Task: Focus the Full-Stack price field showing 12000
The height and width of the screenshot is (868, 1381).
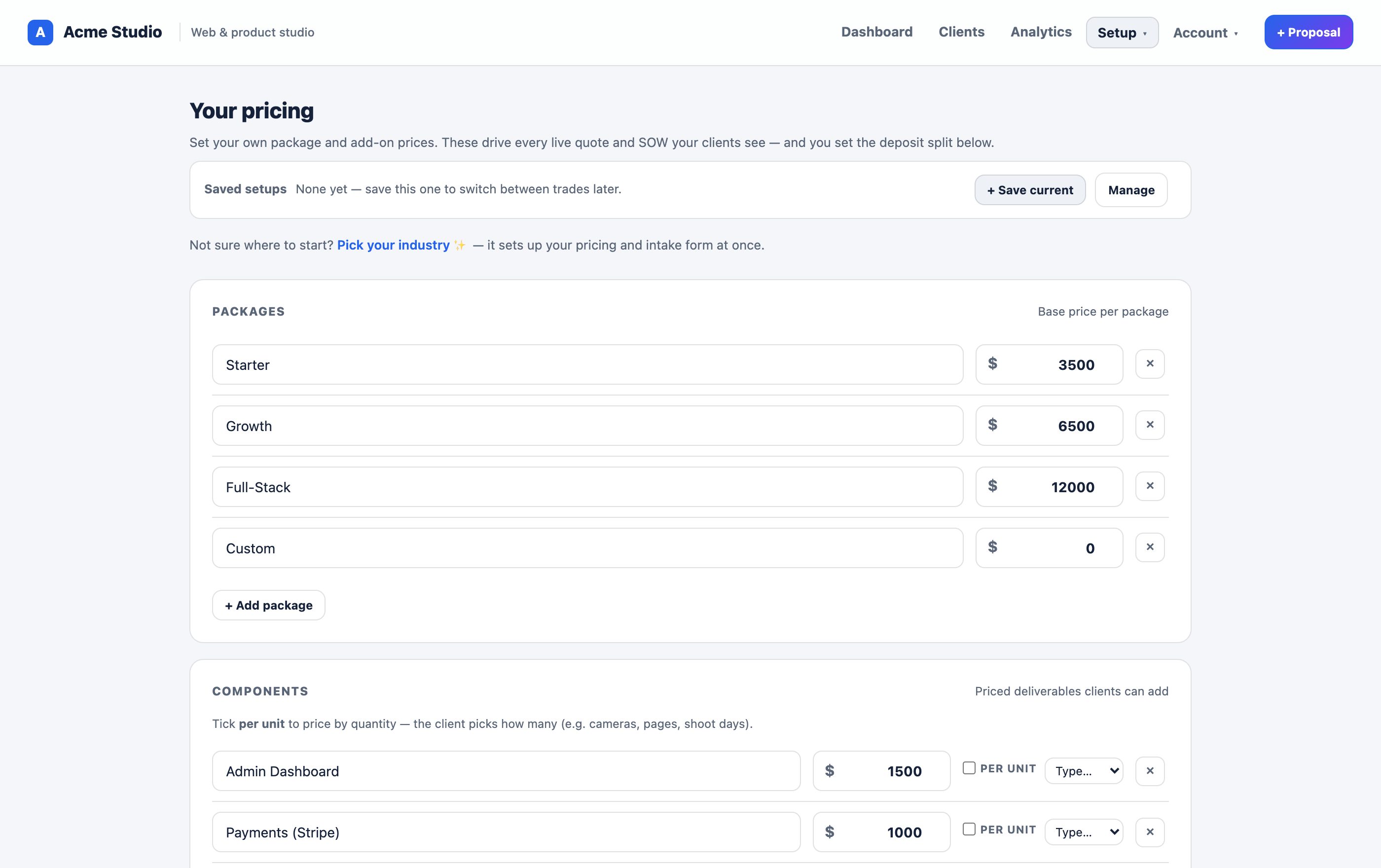Action: point(1050,487)
